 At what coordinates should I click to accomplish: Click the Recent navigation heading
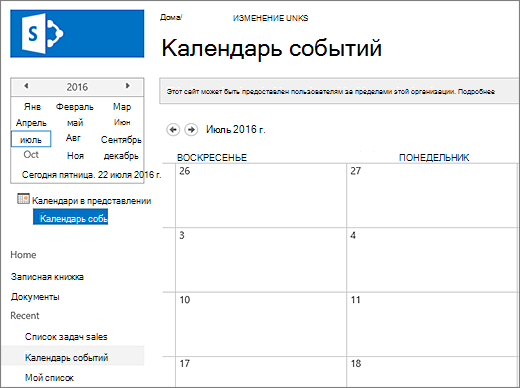click(x=25, y=316)
